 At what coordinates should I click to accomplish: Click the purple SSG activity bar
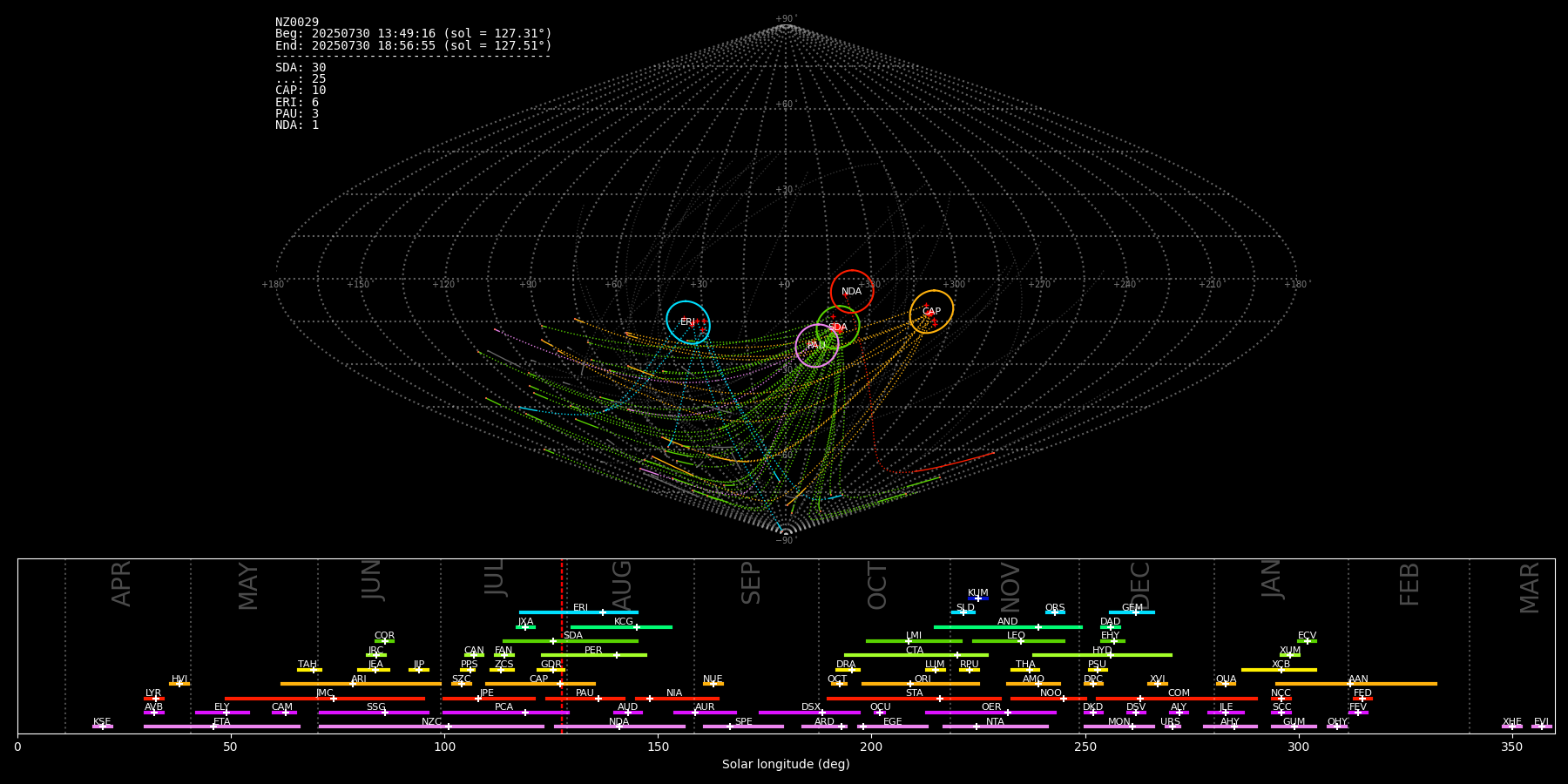374,713
